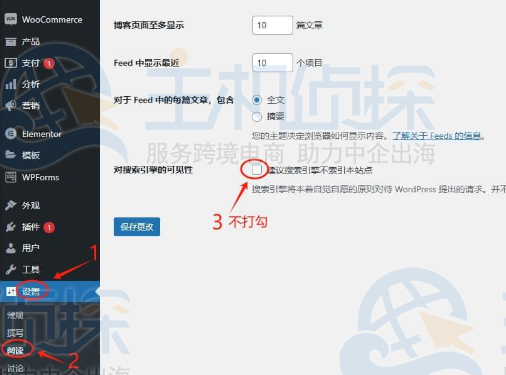Click the red update badge on 插件
The image size is (506, 375).
point(49,227)
